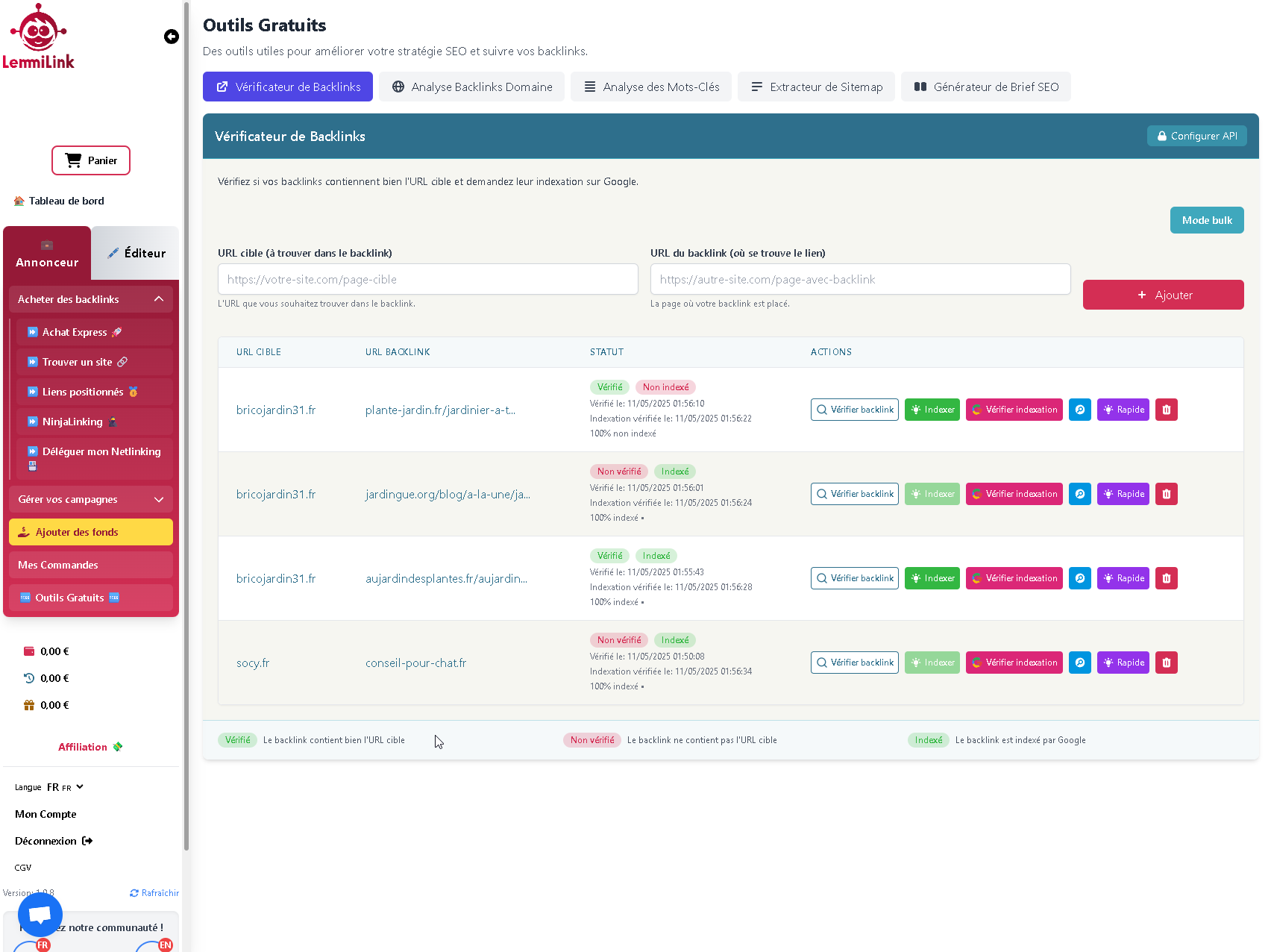Click the URL cible input field

click(427, 279)
